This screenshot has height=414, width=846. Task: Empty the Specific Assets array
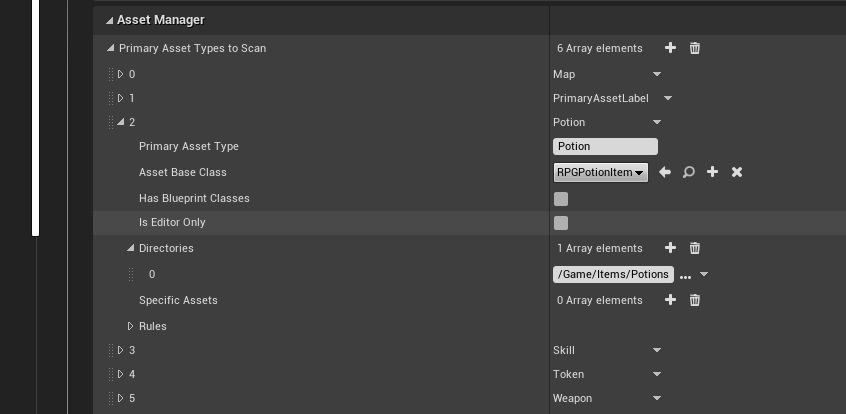695,300
